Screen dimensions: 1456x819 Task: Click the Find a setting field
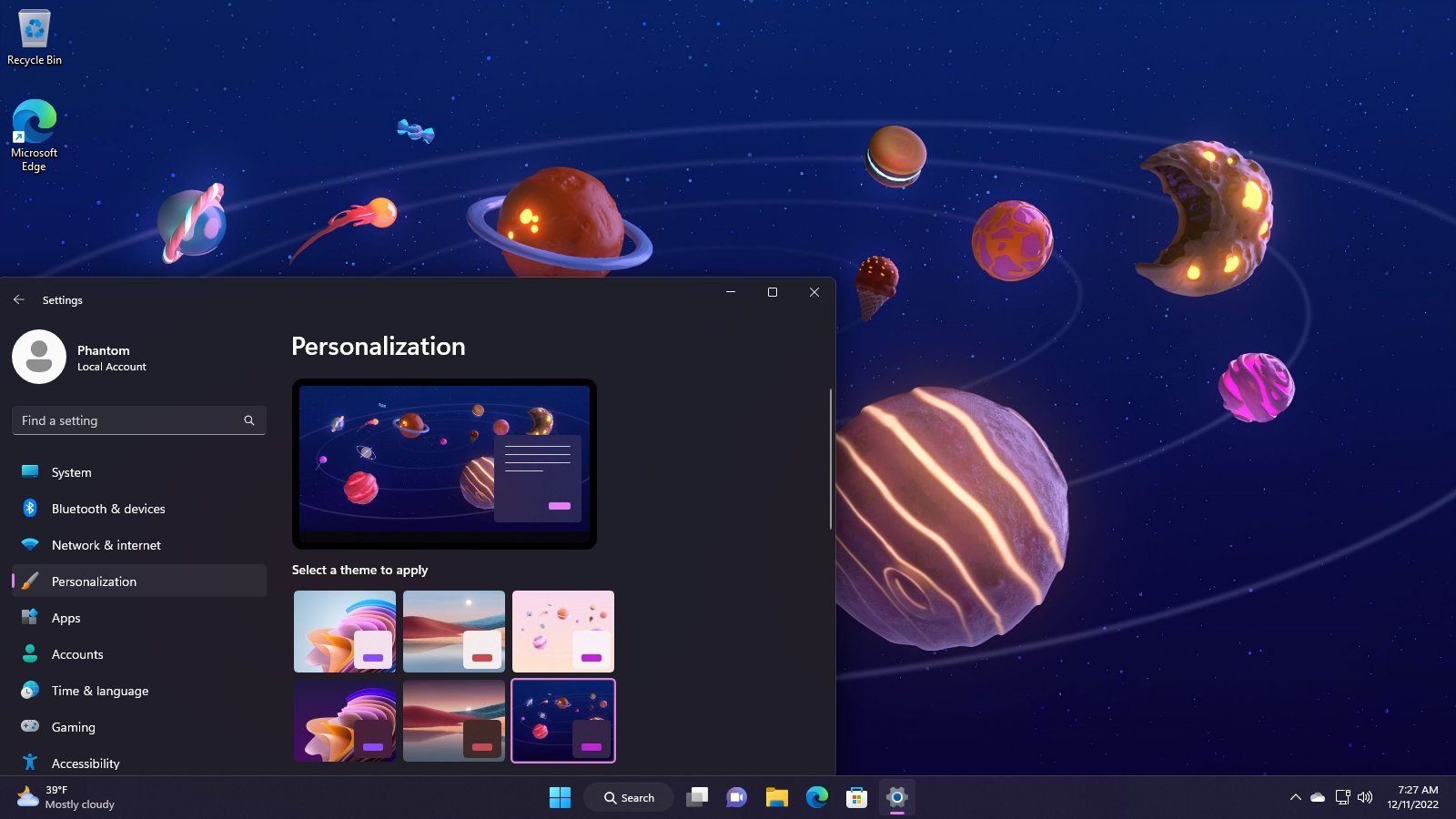pyautogui.click(x=127, y=420)
